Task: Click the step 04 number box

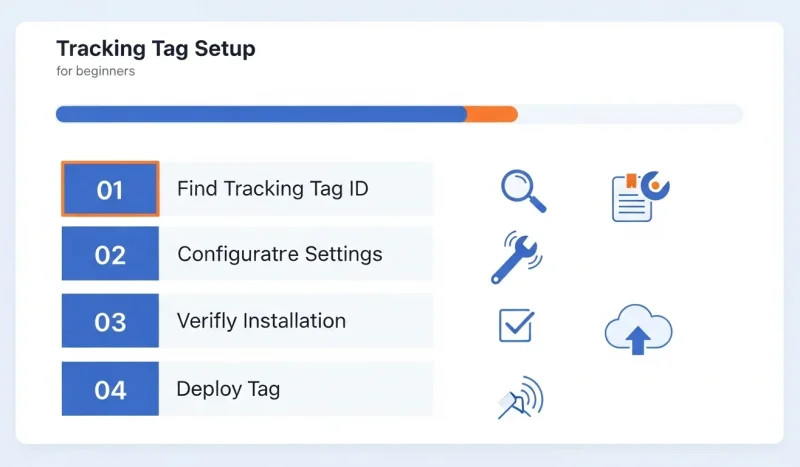Action: pyautogui.click(x=110, y=389)
